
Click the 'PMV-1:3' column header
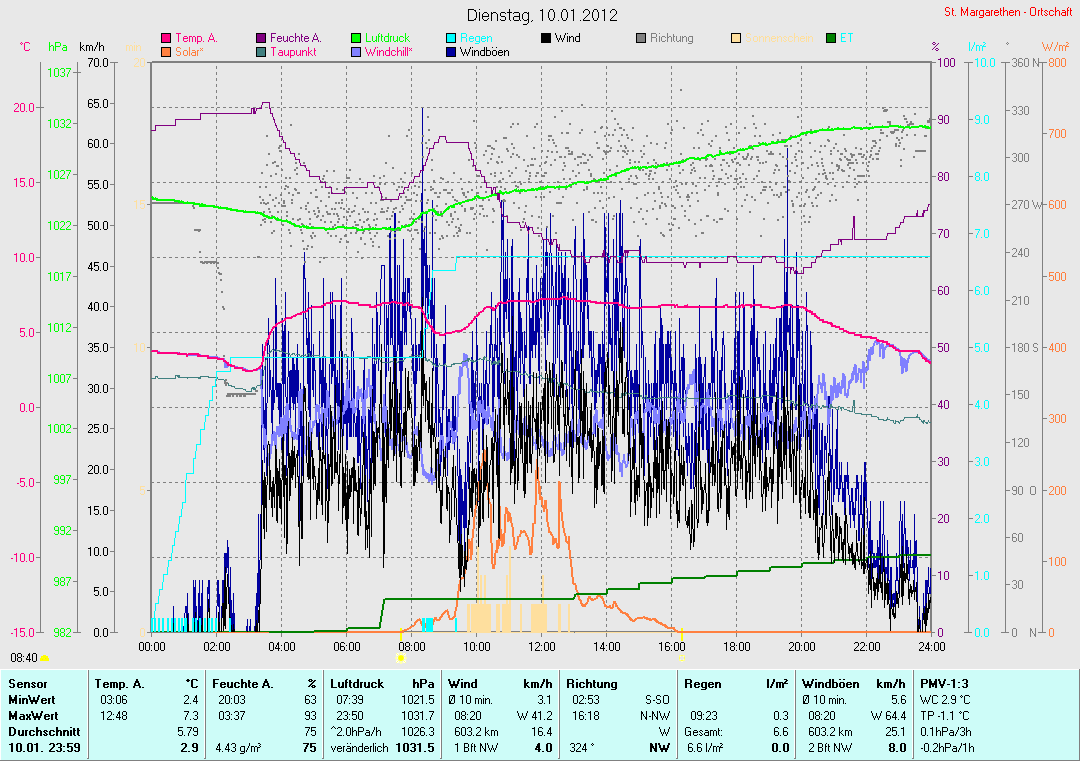click(x=944, y=684)
